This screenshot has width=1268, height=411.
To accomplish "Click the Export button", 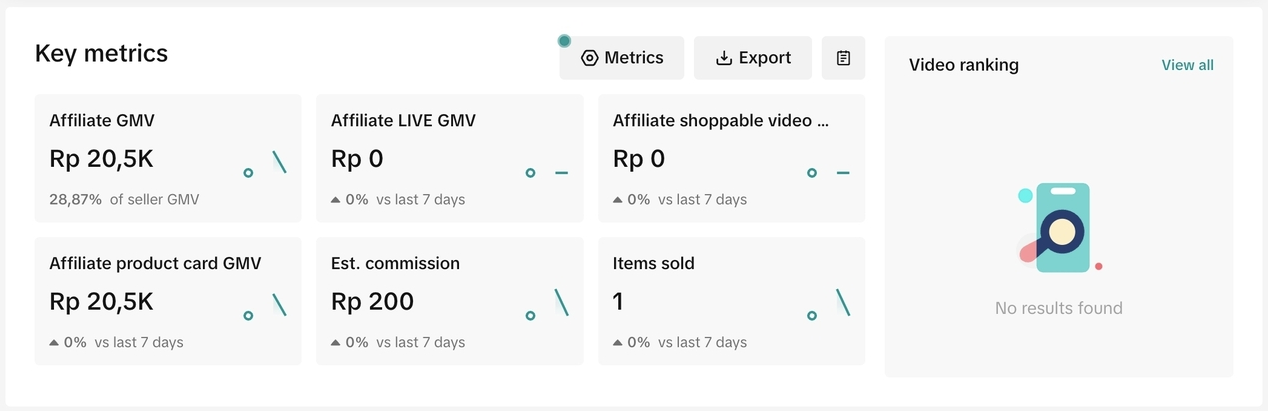I will 753,58.
